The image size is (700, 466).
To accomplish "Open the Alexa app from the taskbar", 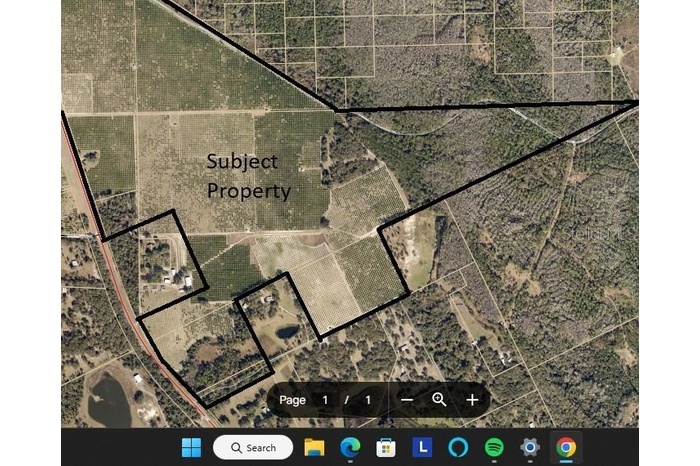I will point(458,447).
